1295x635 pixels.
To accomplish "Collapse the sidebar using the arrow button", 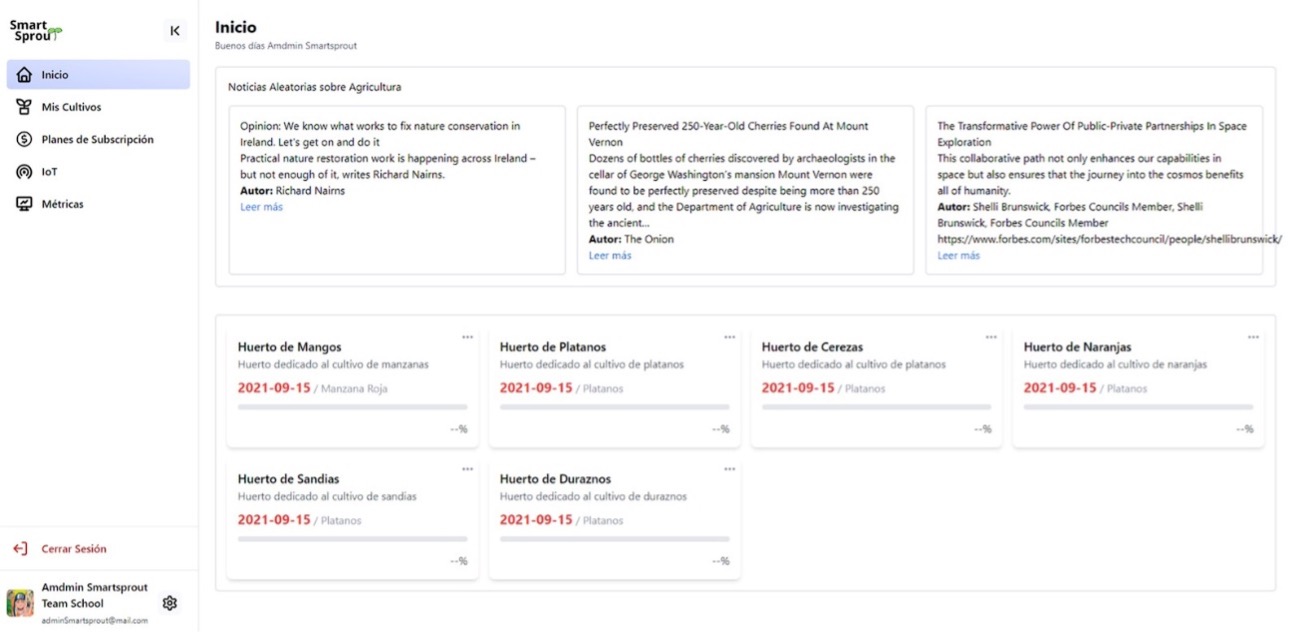I will click(175, 31).
